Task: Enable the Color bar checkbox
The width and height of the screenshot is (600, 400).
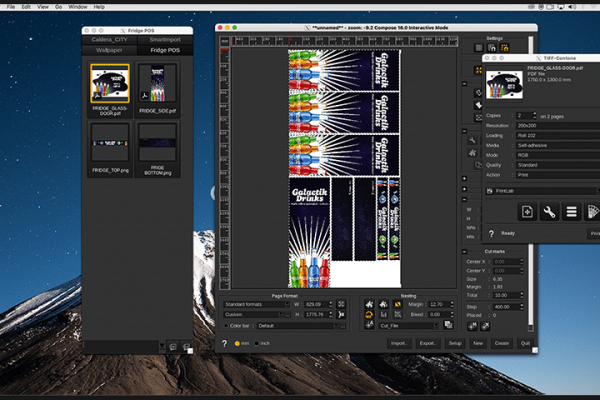Action: click(x=226, y=325)
